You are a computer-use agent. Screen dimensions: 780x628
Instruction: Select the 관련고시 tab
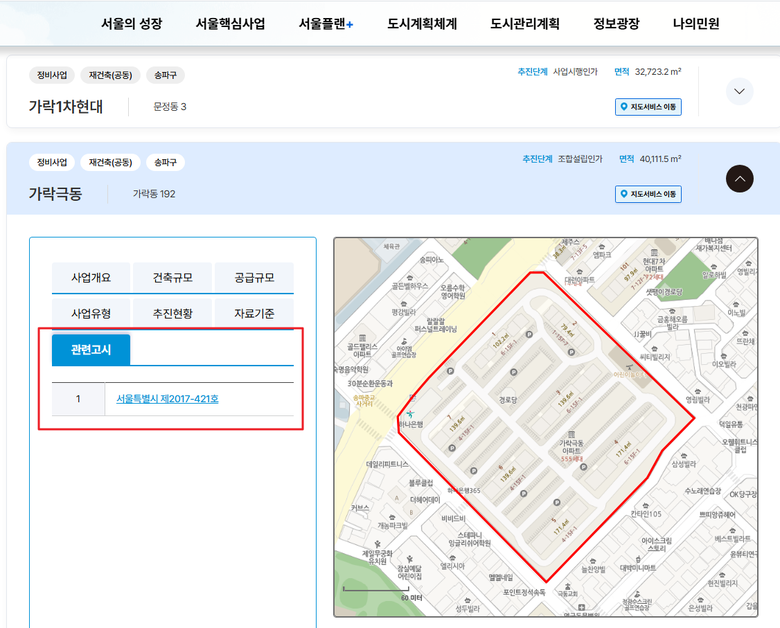click(91, 350)
